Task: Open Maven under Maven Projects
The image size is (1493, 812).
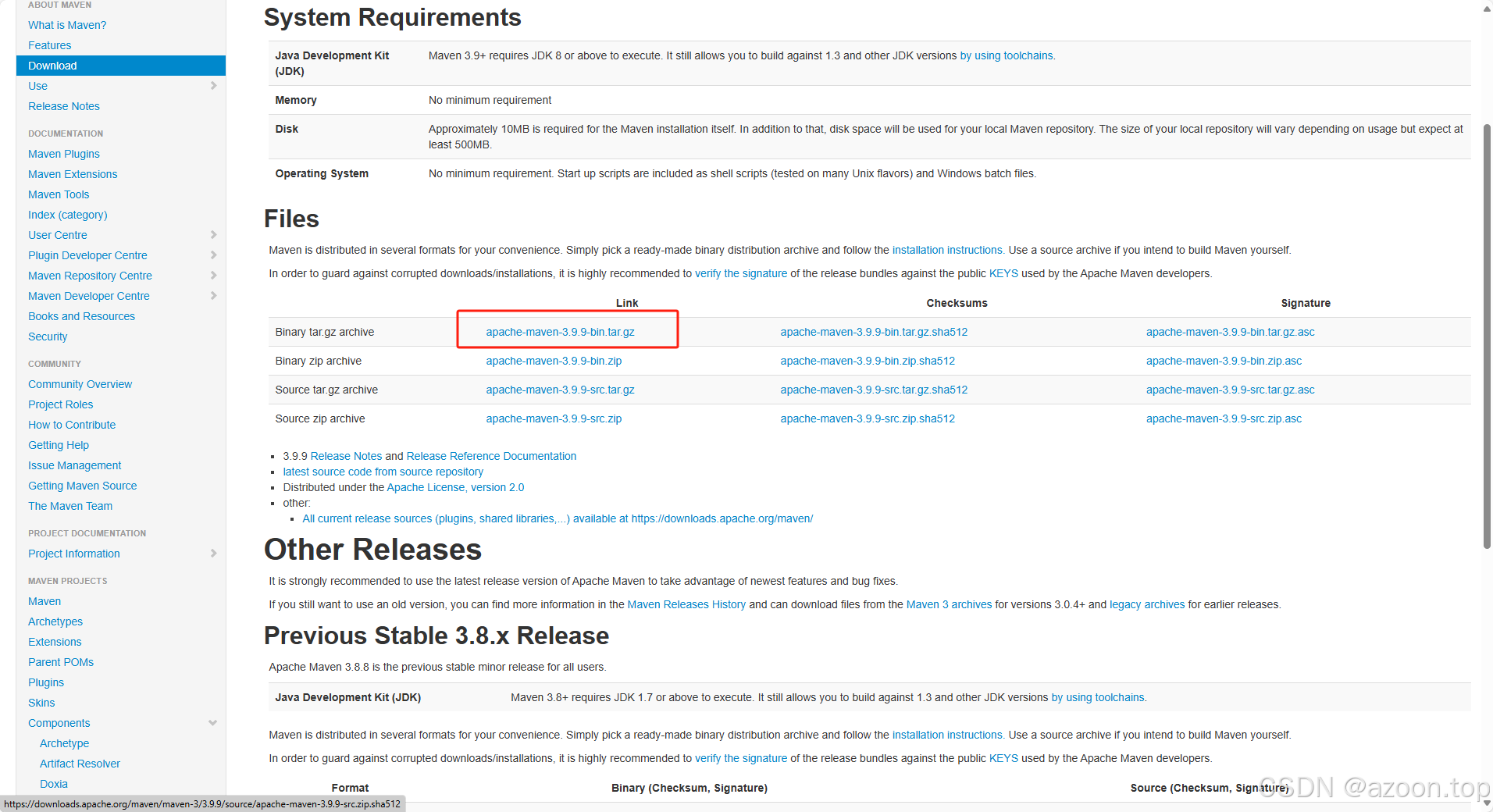Action: pos(45,601)
